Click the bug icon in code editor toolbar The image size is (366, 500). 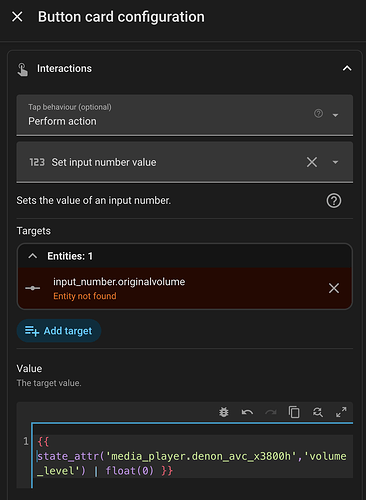(x=224, y=412)
